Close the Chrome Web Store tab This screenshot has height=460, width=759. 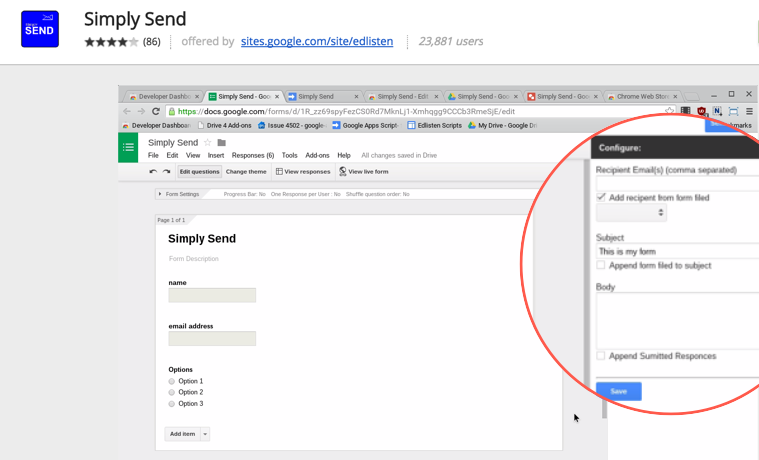[x=675, y=96]
